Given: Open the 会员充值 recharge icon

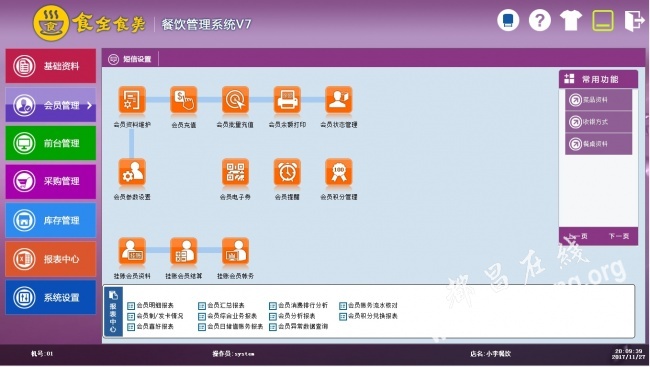Looking at the screenshot, I should tap(184, 100).
